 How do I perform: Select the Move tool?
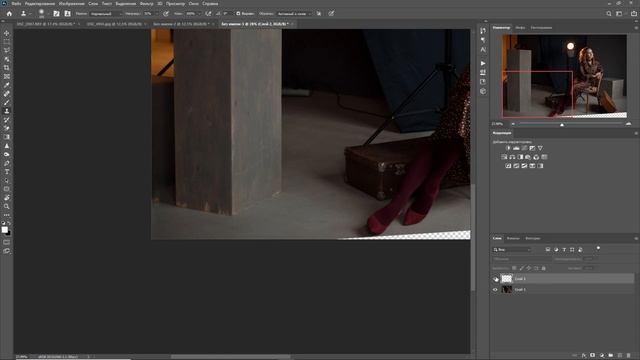(x=7, y=33)
